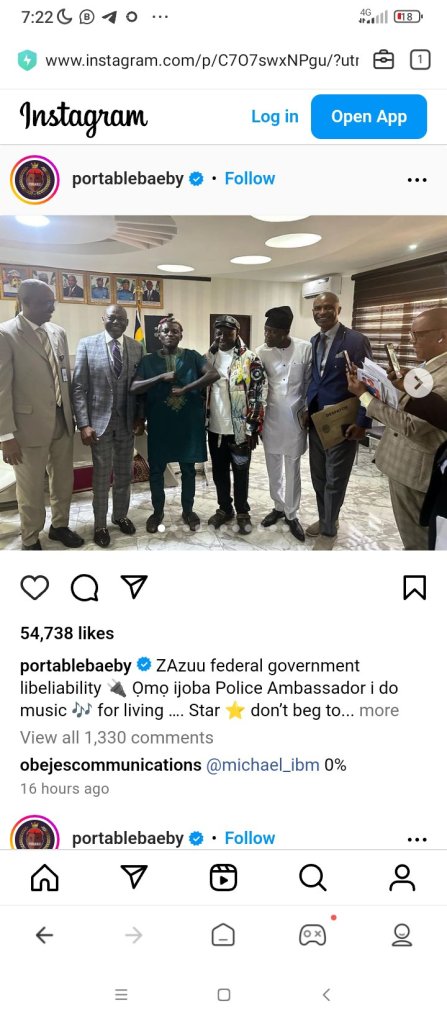Open Search in Instagram bottom bar
The width and height of the screenshot is (447, 1024).
(x=312, y=878)
